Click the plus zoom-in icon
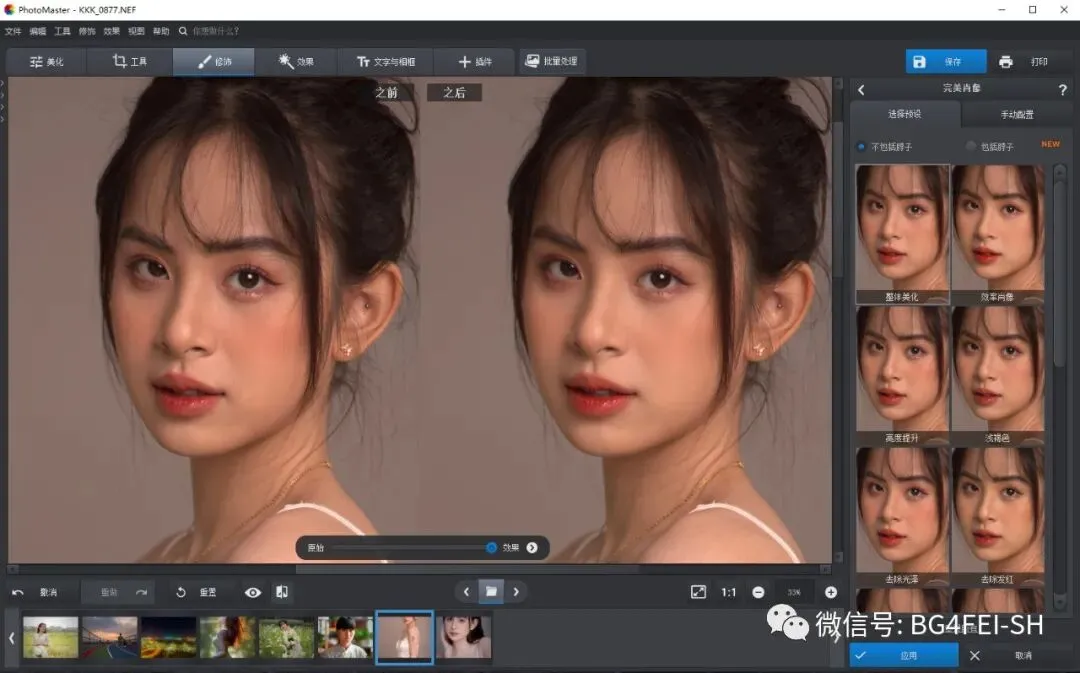The image size is (1080, 673). point(831,592)
